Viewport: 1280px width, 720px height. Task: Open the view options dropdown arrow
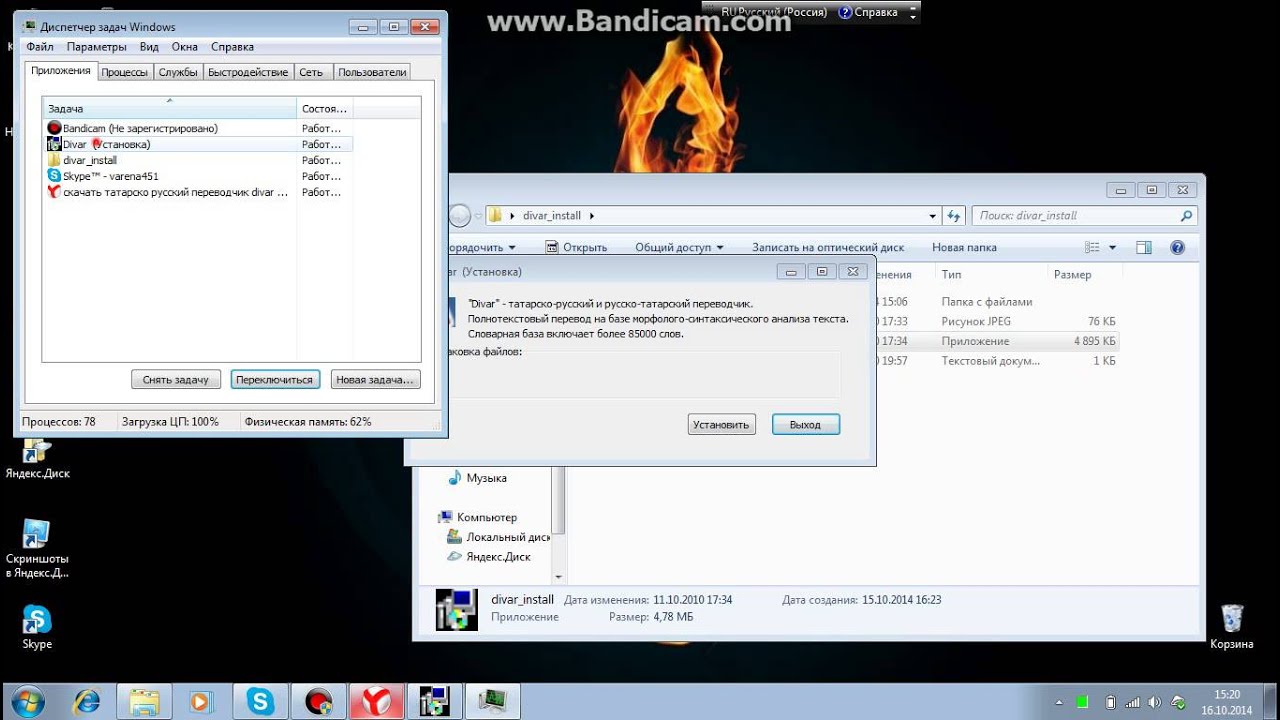coord(1112,248)
